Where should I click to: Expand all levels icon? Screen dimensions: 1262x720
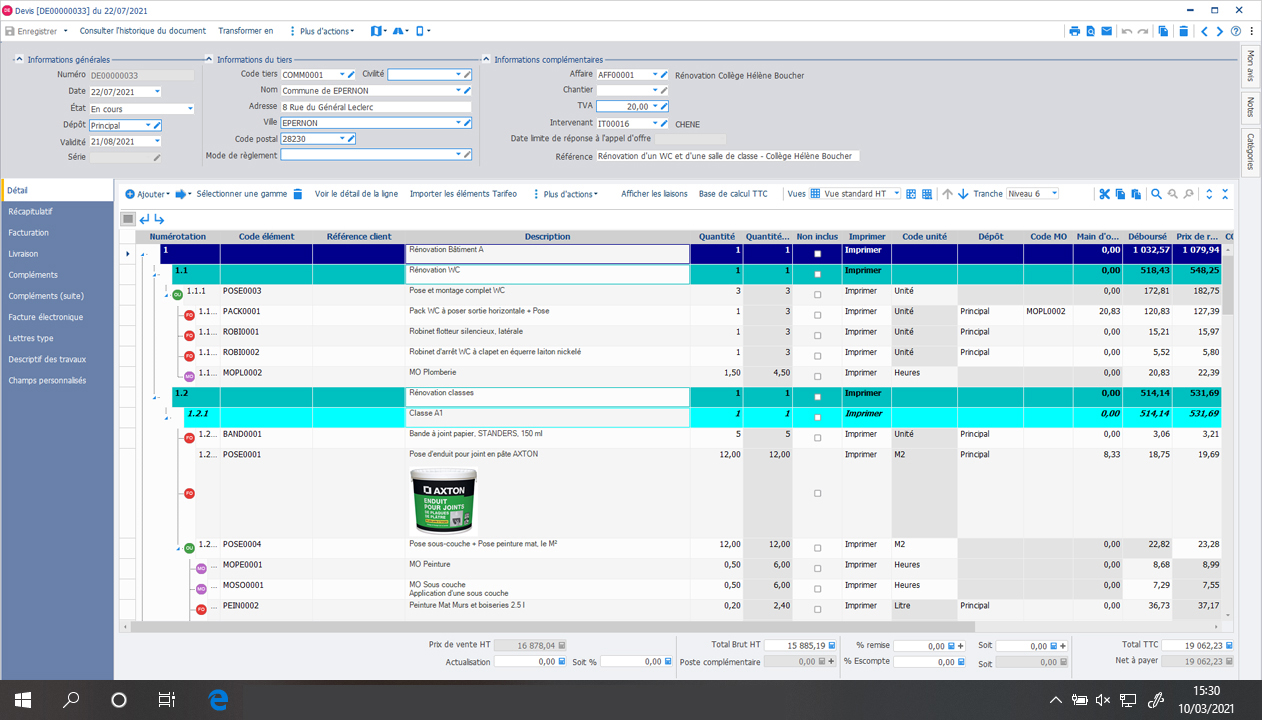1209,194
